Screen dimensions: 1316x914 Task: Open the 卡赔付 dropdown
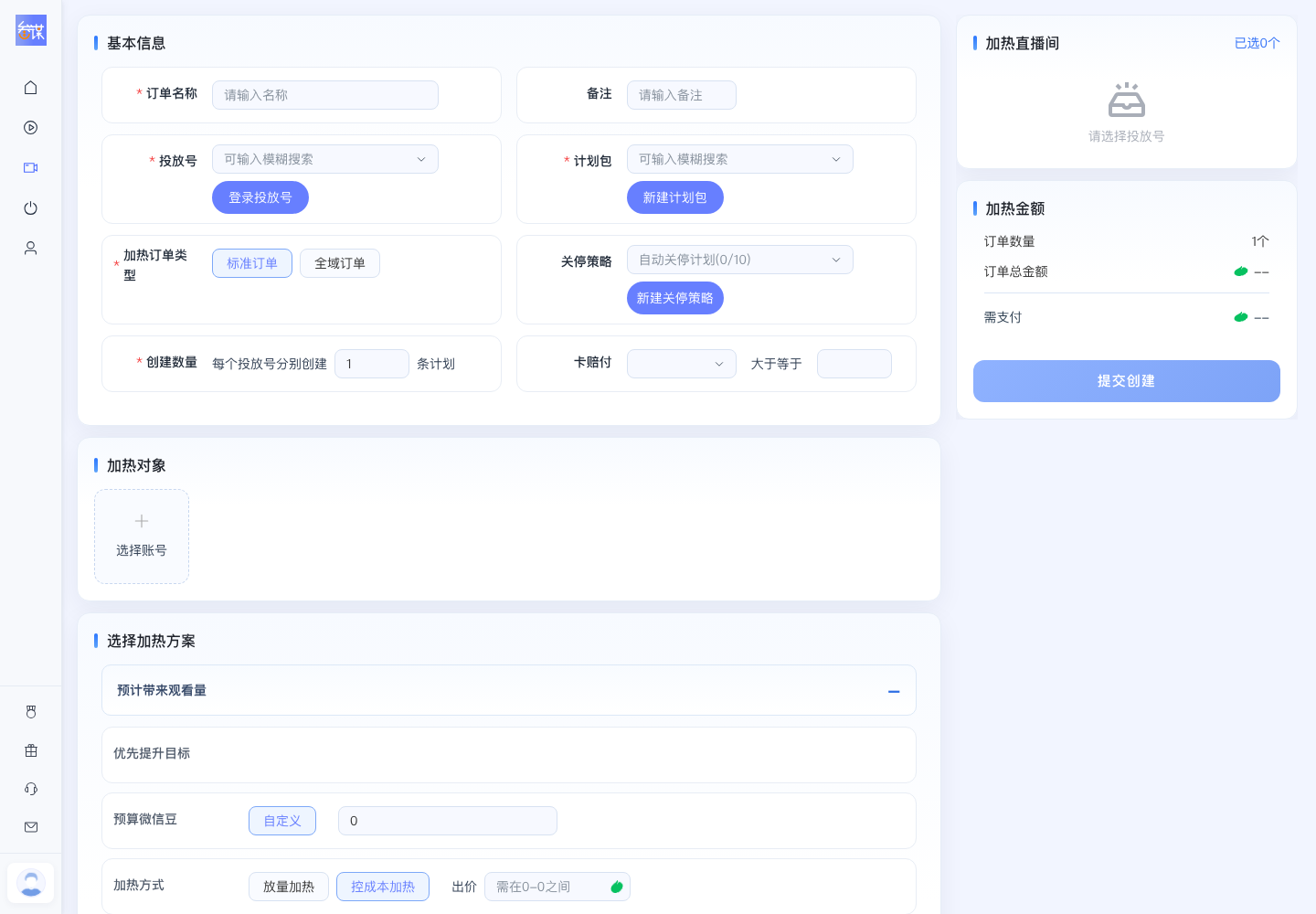pyautogui.click(x=682, y=364)
